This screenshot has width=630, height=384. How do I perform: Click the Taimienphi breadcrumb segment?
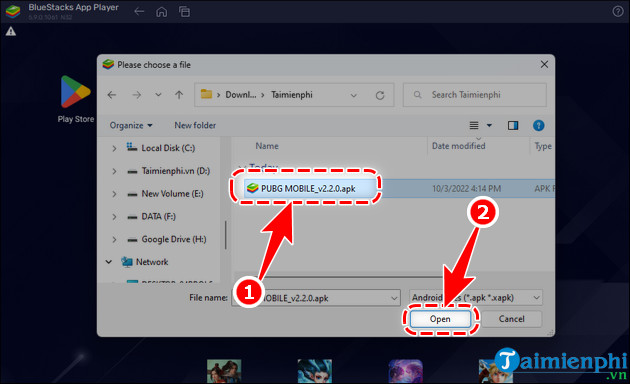[292, 95]
